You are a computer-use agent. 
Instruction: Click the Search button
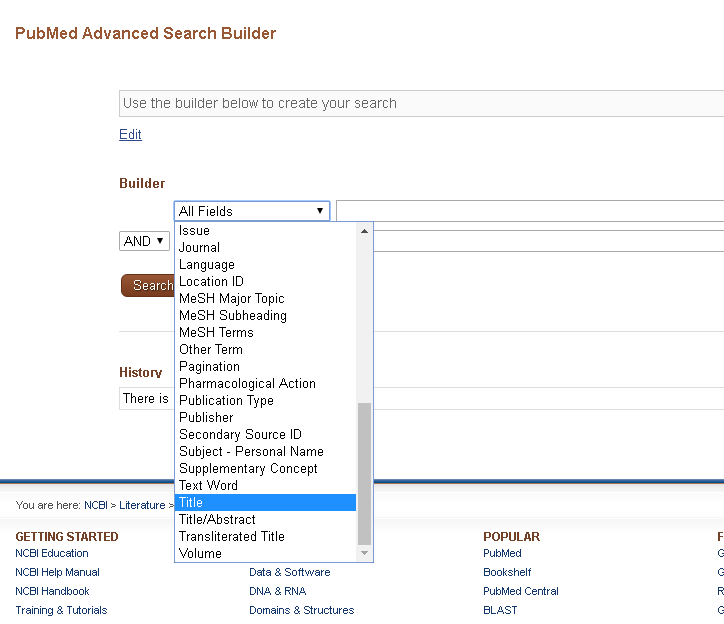148,285
